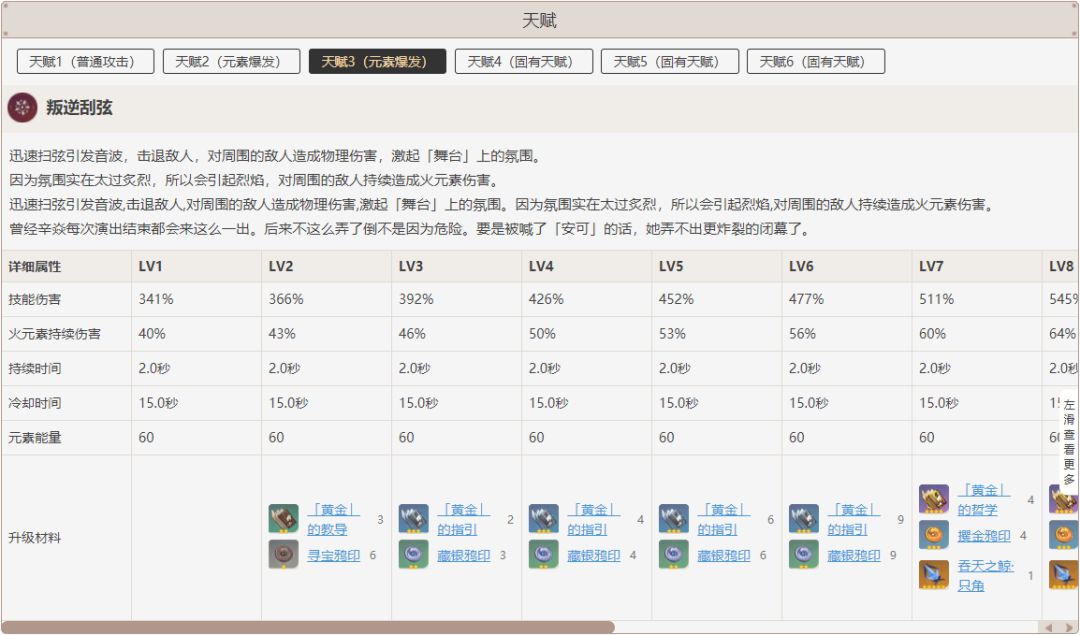Open 「黄金」的指引 link in LV4 column
Viewport: 1080px width, 635px height.
point(593,520)
